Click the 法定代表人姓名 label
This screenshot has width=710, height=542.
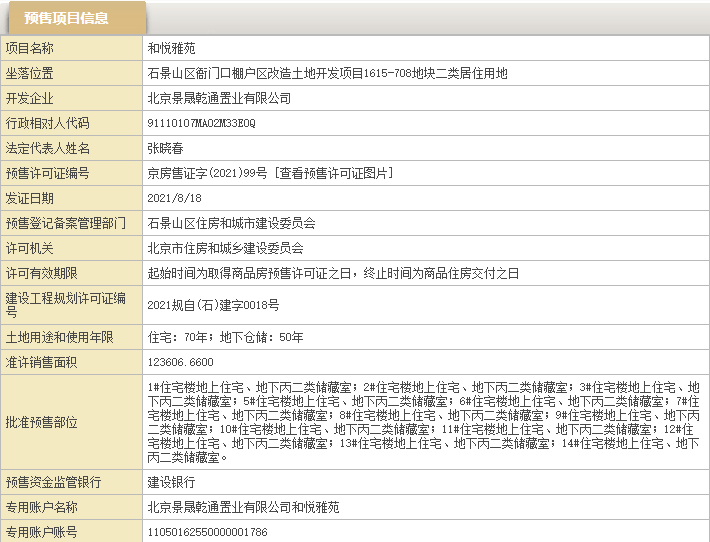[x=48, y=148]
